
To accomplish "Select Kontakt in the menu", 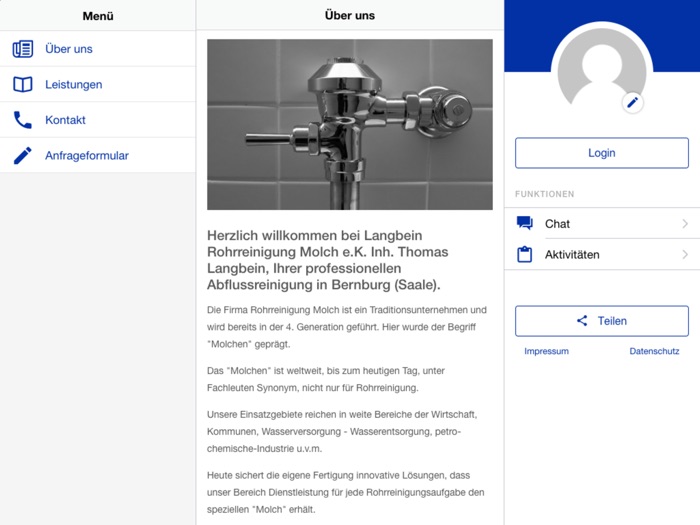I will pyautogui.click(x=98, y=120).
